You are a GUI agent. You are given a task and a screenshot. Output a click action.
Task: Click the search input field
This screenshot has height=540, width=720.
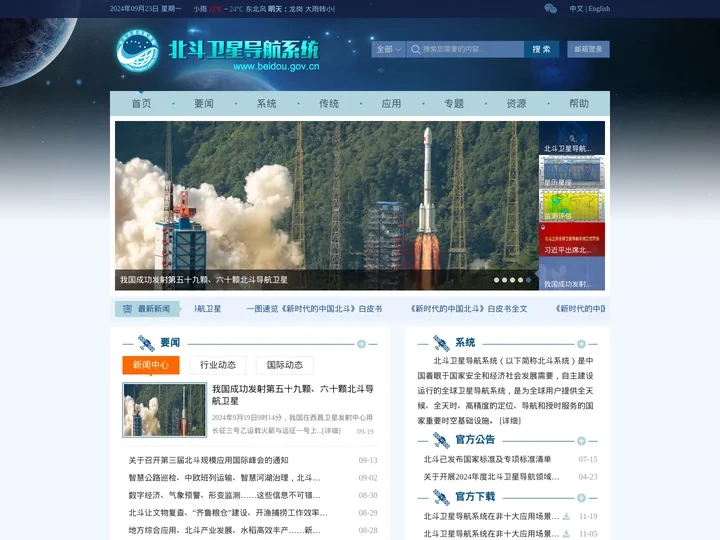[x=465, y=49]
